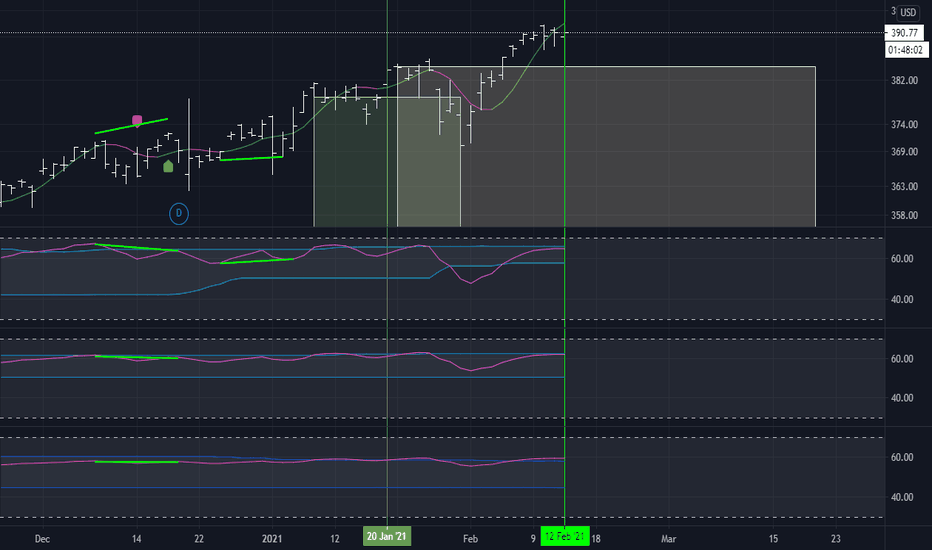Click 60.00 label in the first indicator pane
The image size is (932, 550).
[x=902, y=259]
